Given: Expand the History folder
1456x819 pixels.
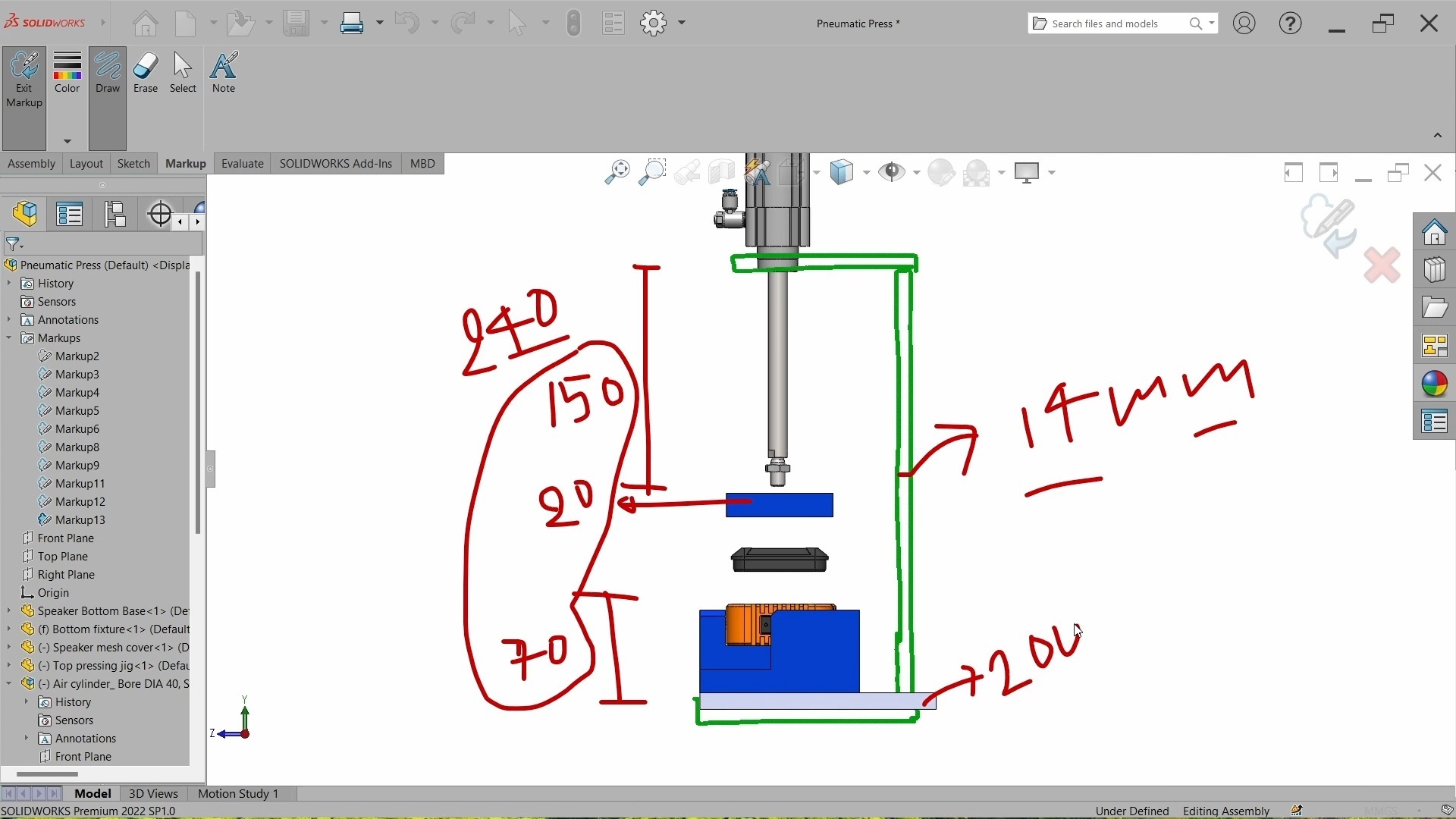Looking at the screenshot, I should click(9, 284).
